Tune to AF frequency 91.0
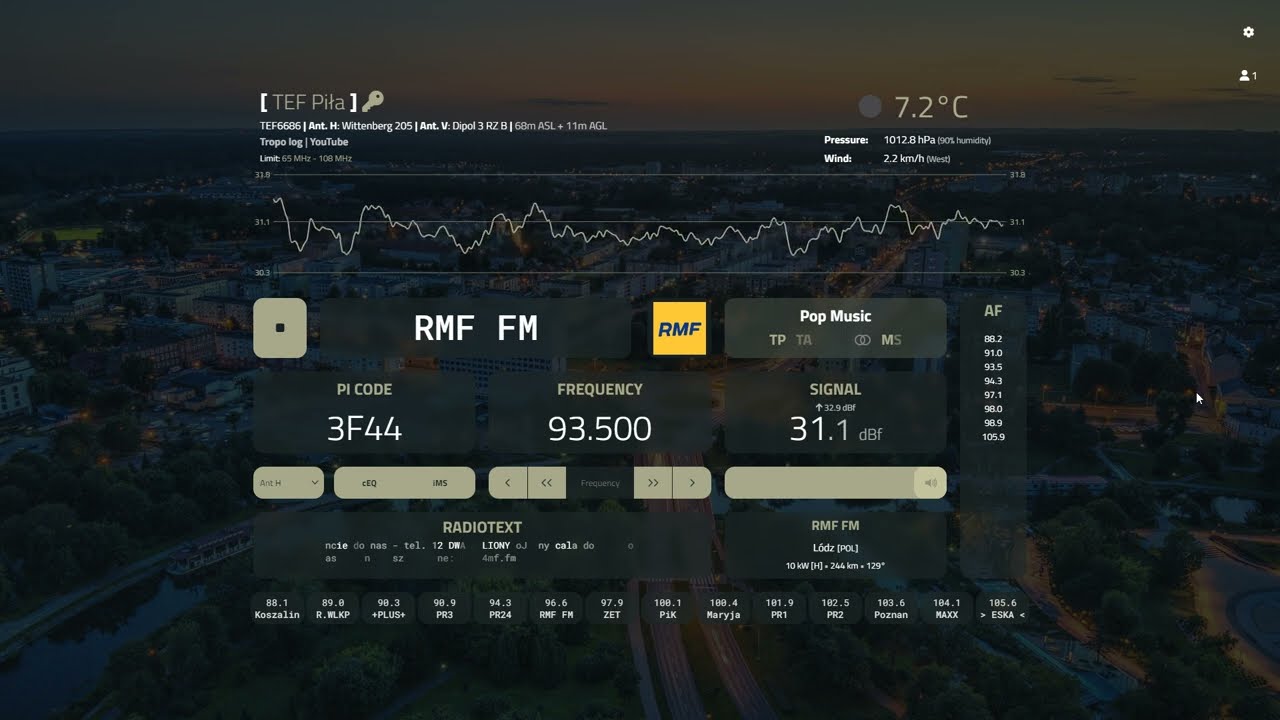 tap(993, 353)
